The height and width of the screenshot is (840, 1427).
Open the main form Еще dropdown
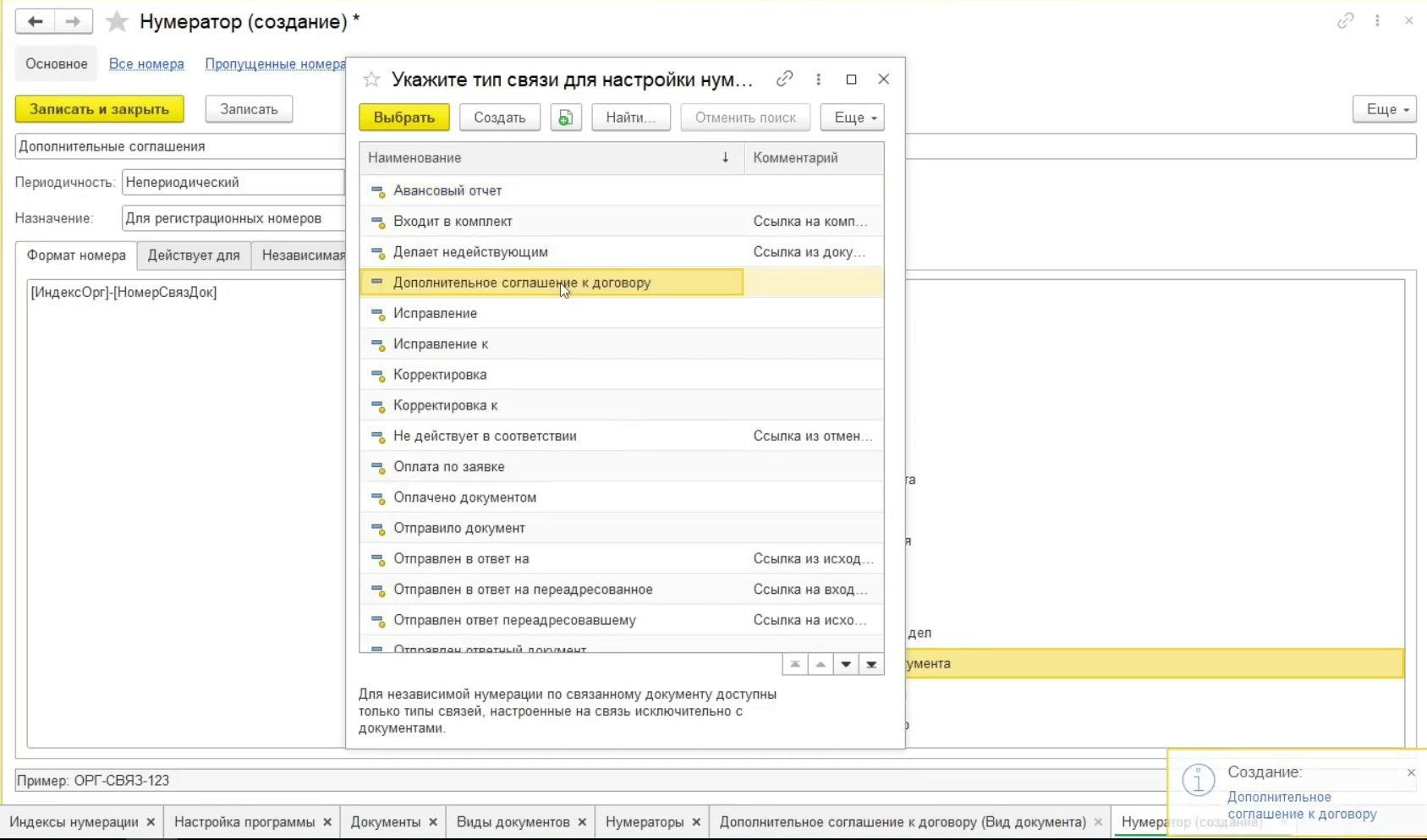1384,109
